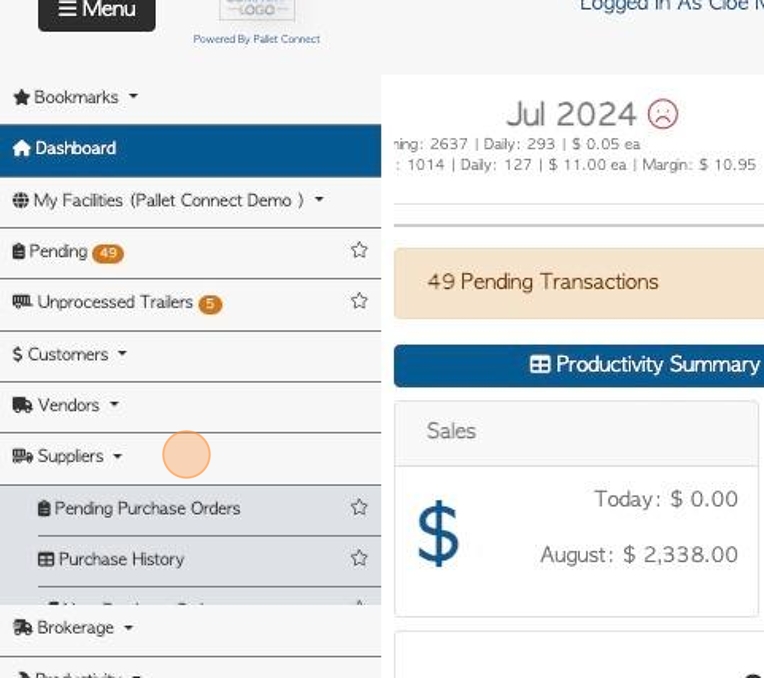Screen dimensions: 764x678
Task: Expand the Brokerage menu section
Action: pos(73,627)
